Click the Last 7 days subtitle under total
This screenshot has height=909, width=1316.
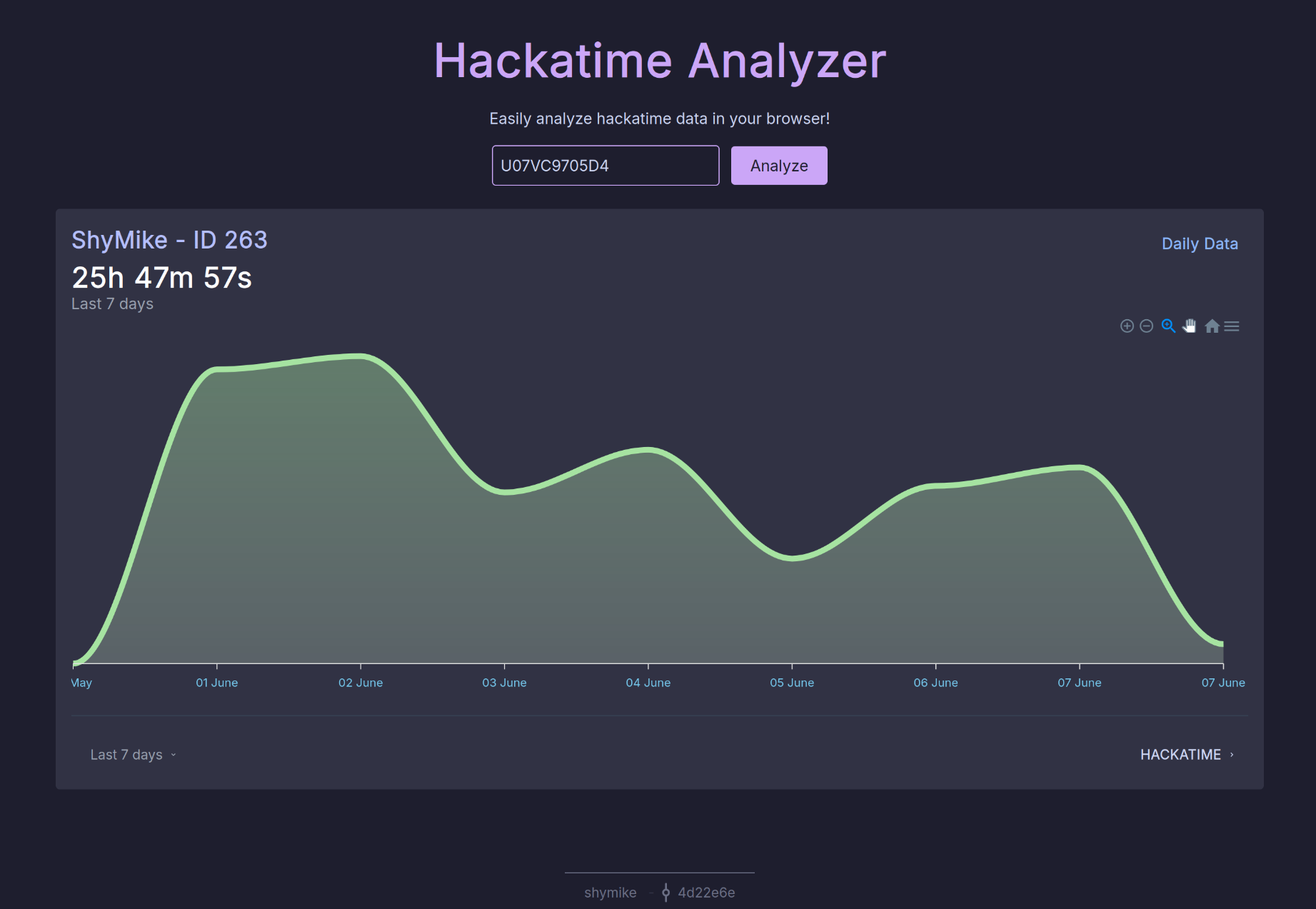112,304
